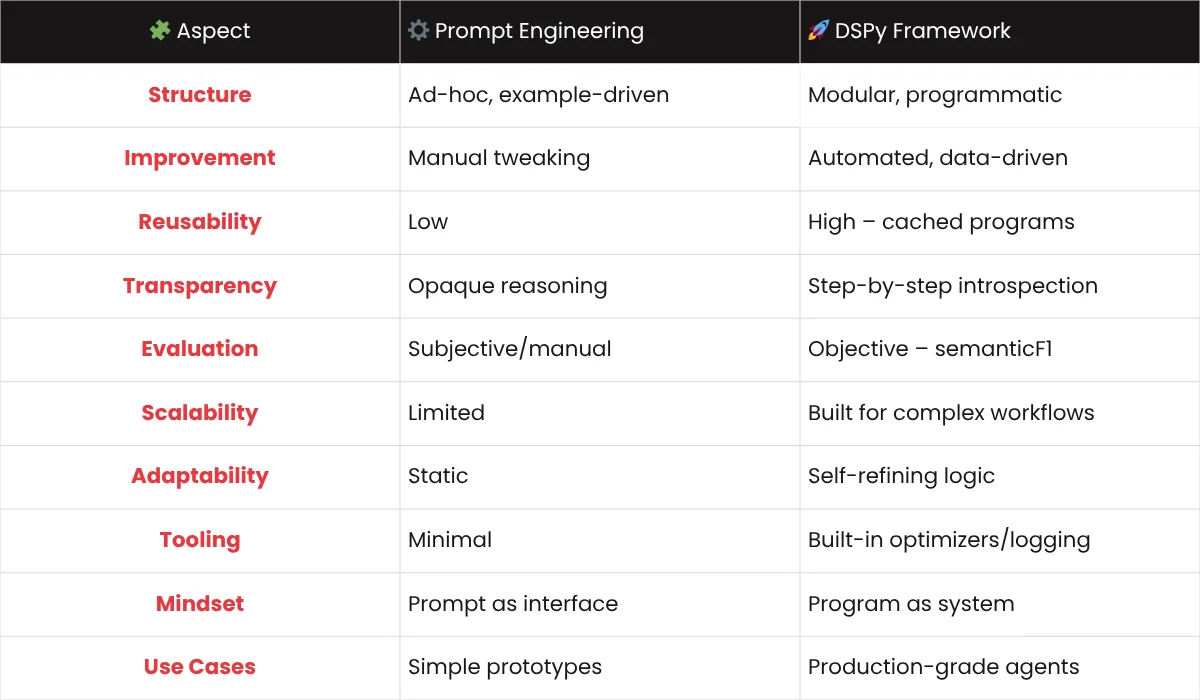Click the gear icon beside Prompt Engineering

point(418,31)
